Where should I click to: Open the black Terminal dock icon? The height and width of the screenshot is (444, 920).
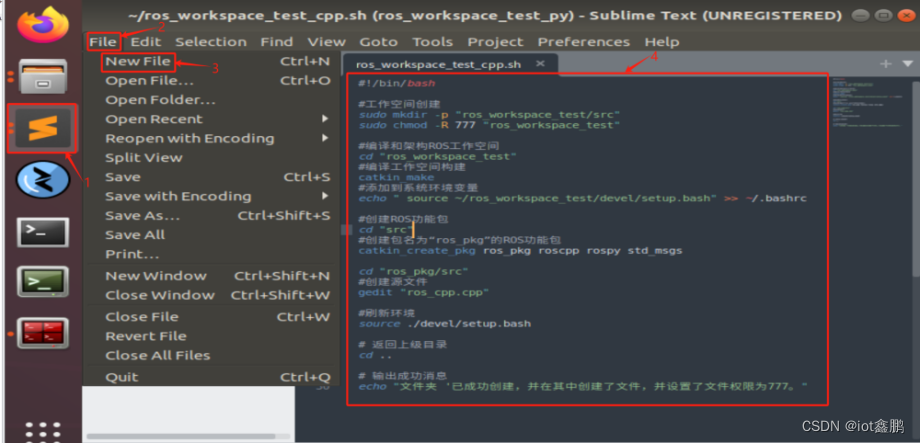[42, 232]
